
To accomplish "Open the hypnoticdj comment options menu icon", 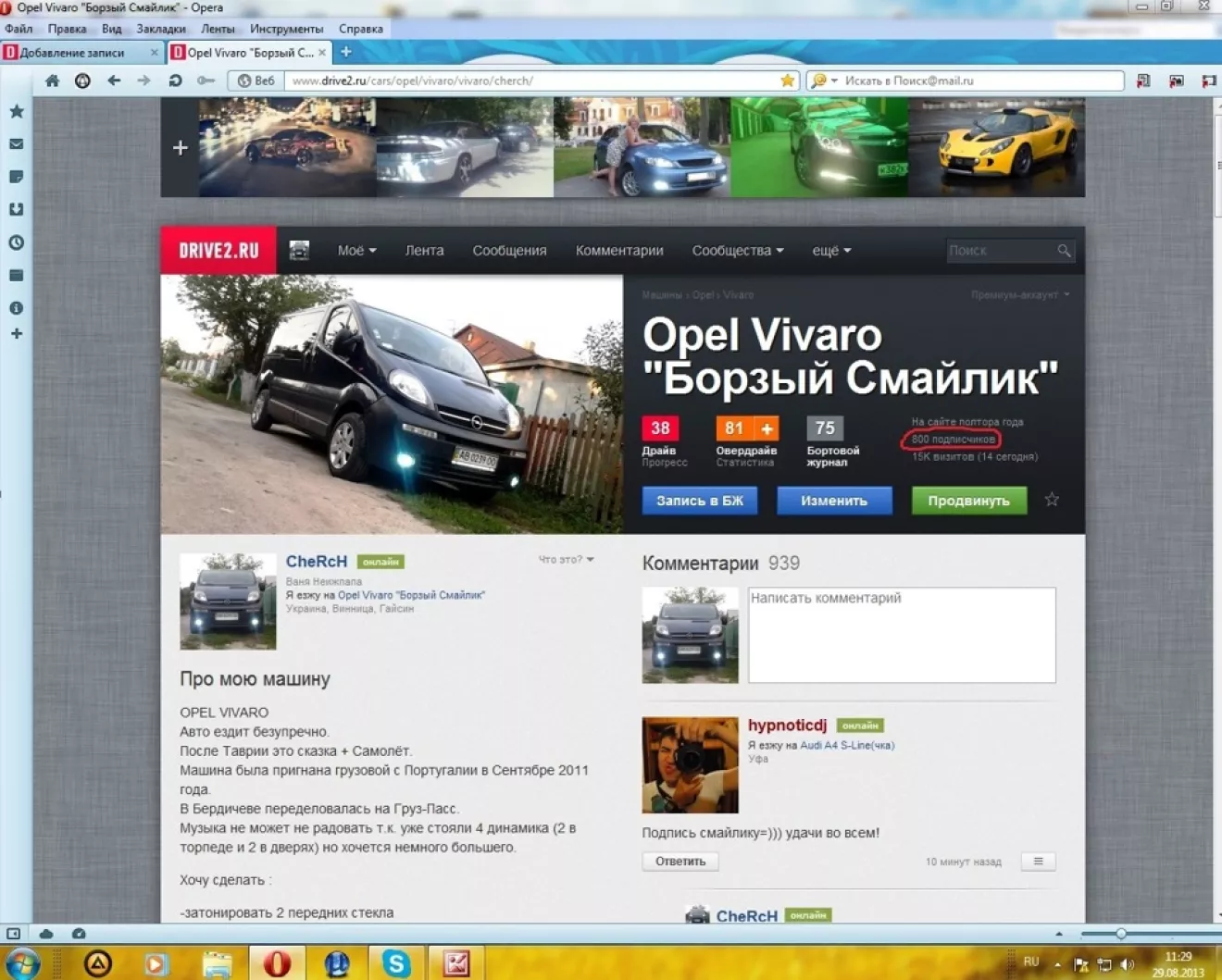I will [1038, 862].
